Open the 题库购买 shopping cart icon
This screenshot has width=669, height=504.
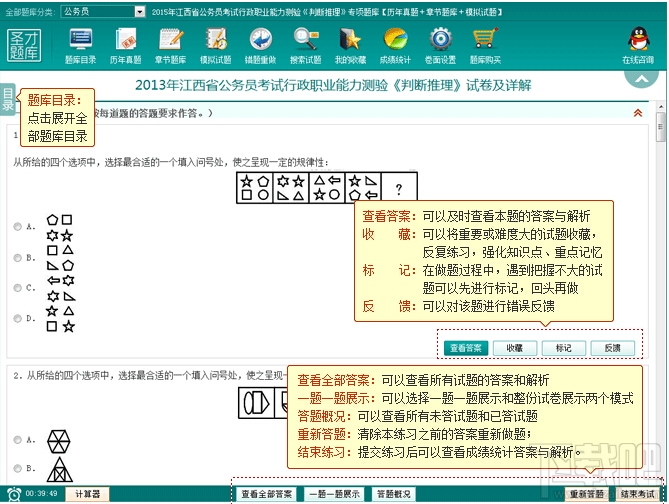tap(486, 46)
